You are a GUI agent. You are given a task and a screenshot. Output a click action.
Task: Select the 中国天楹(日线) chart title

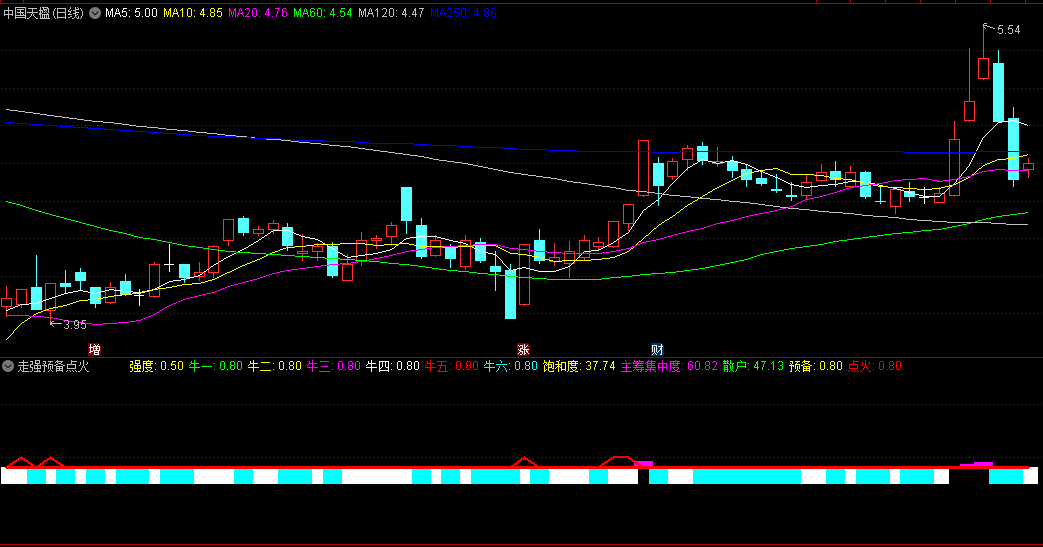[x=44, y=13]
